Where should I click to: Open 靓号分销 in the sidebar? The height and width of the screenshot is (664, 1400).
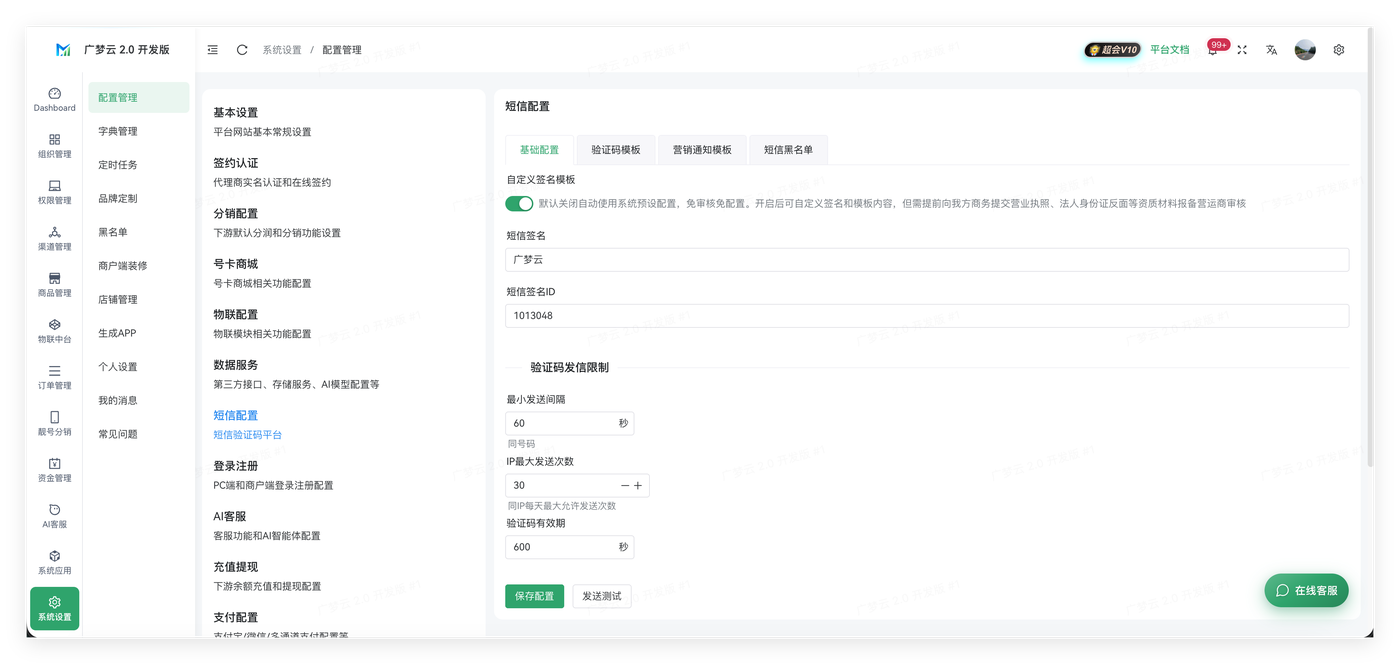pyautogui.click(x=54, y=423)
